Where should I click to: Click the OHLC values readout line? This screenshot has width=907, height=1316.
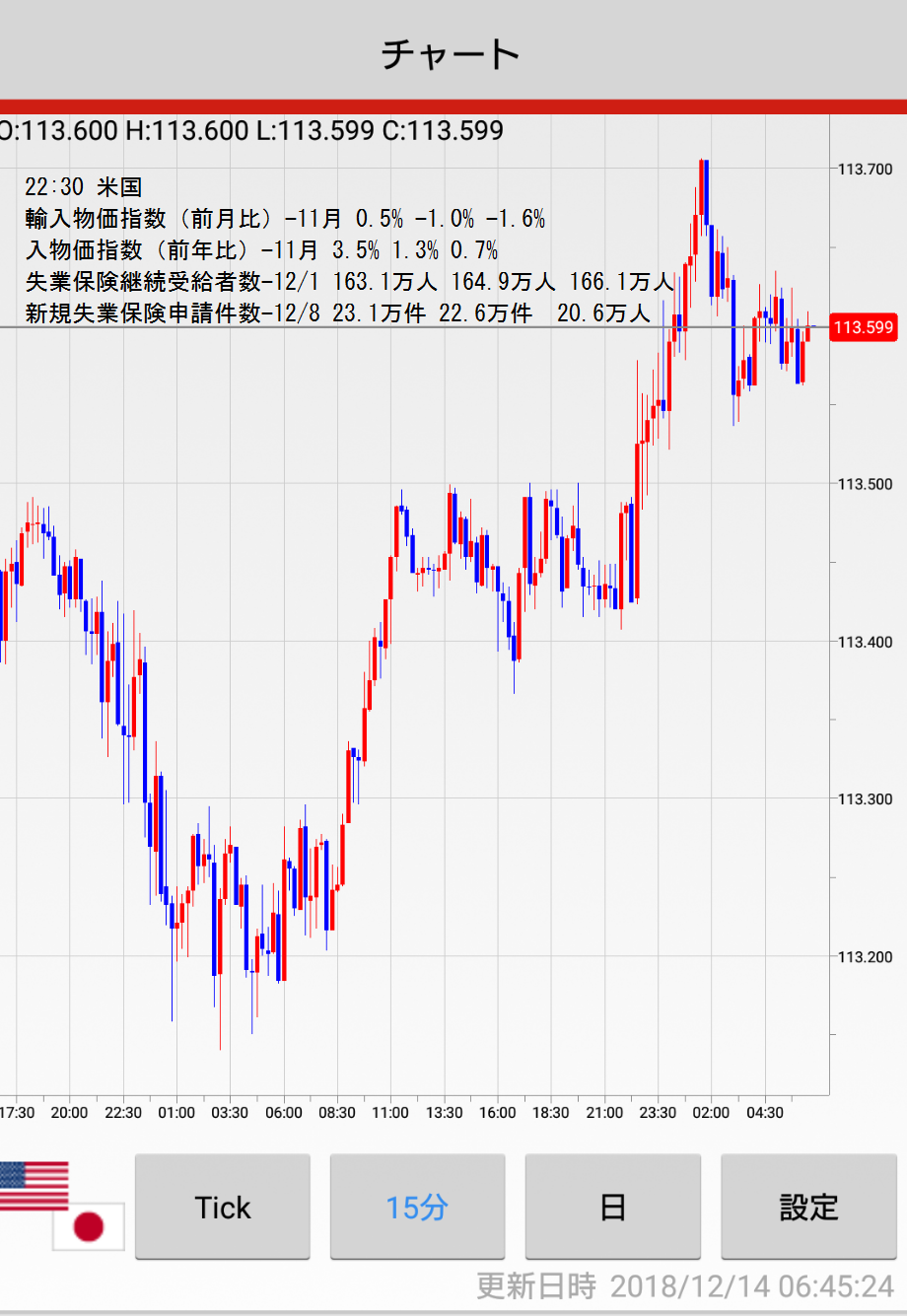point(251,130)
